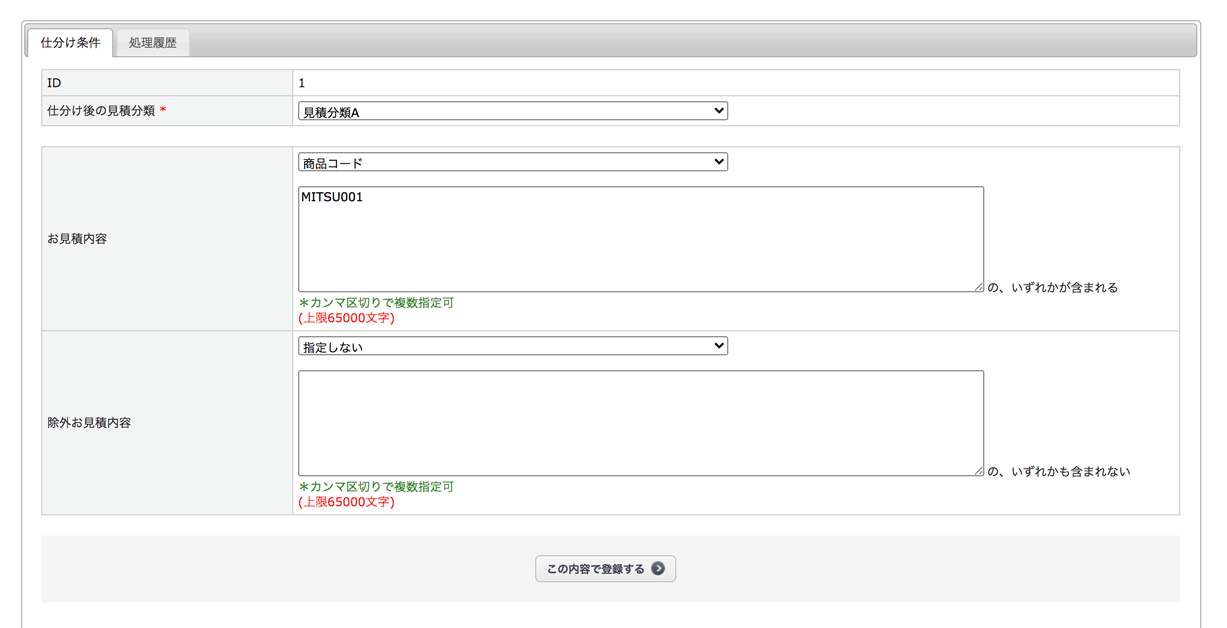The image size is (1227, 628).
Task: Click the resize handle of the empty exclusion textarea
Action: point(978,471)
